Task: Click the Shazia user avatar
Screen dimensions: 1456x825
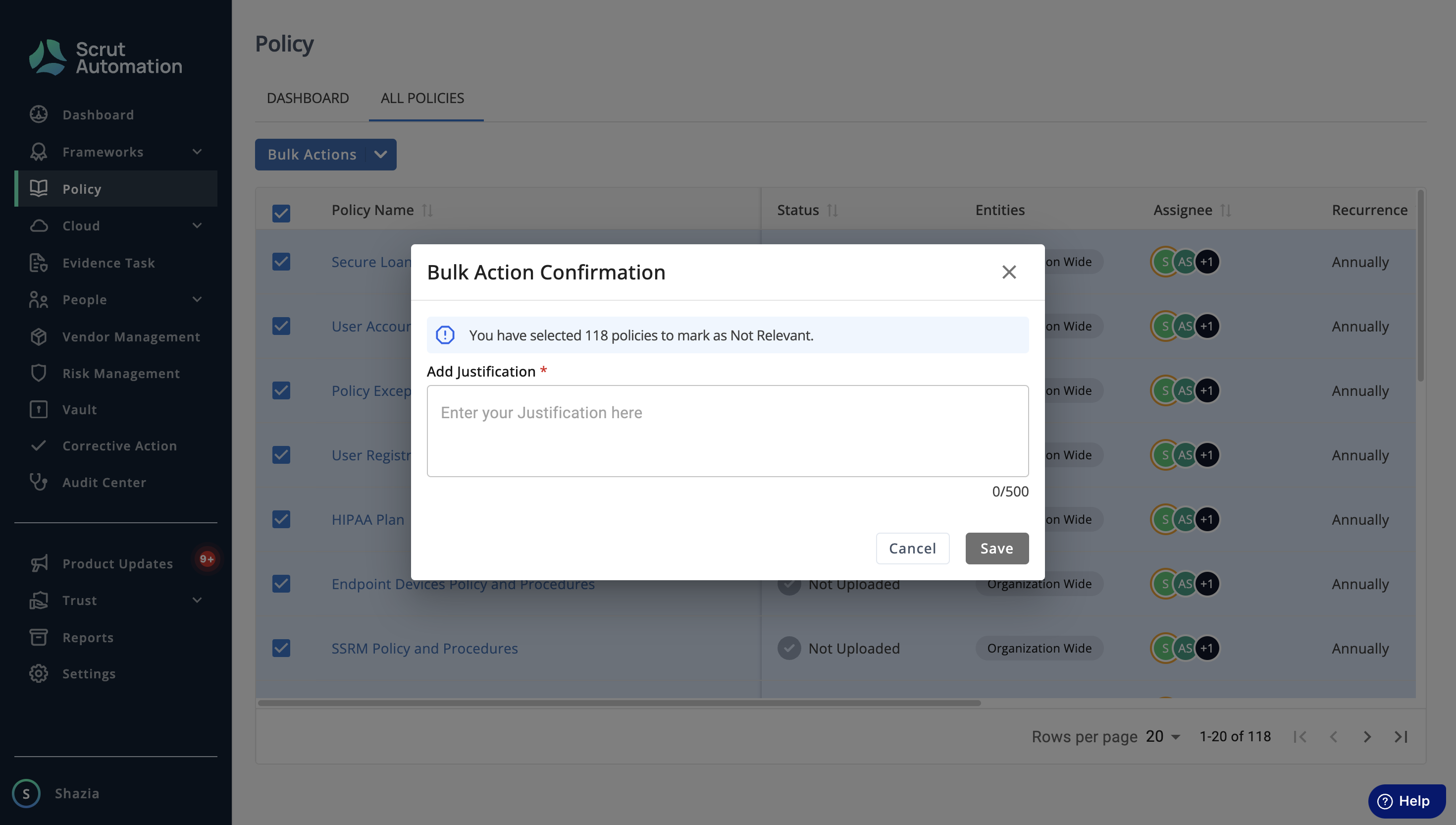Action: point(26,793)
